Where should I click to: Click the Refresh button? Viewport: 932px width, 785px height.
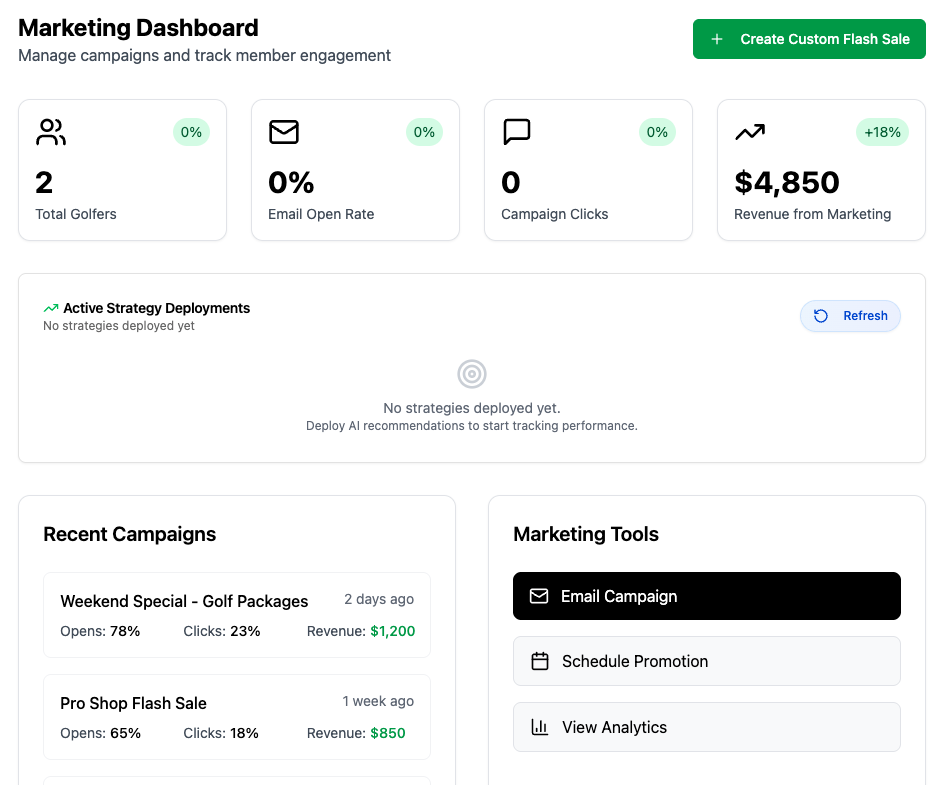pyautogui.click(x=850, y=315)
